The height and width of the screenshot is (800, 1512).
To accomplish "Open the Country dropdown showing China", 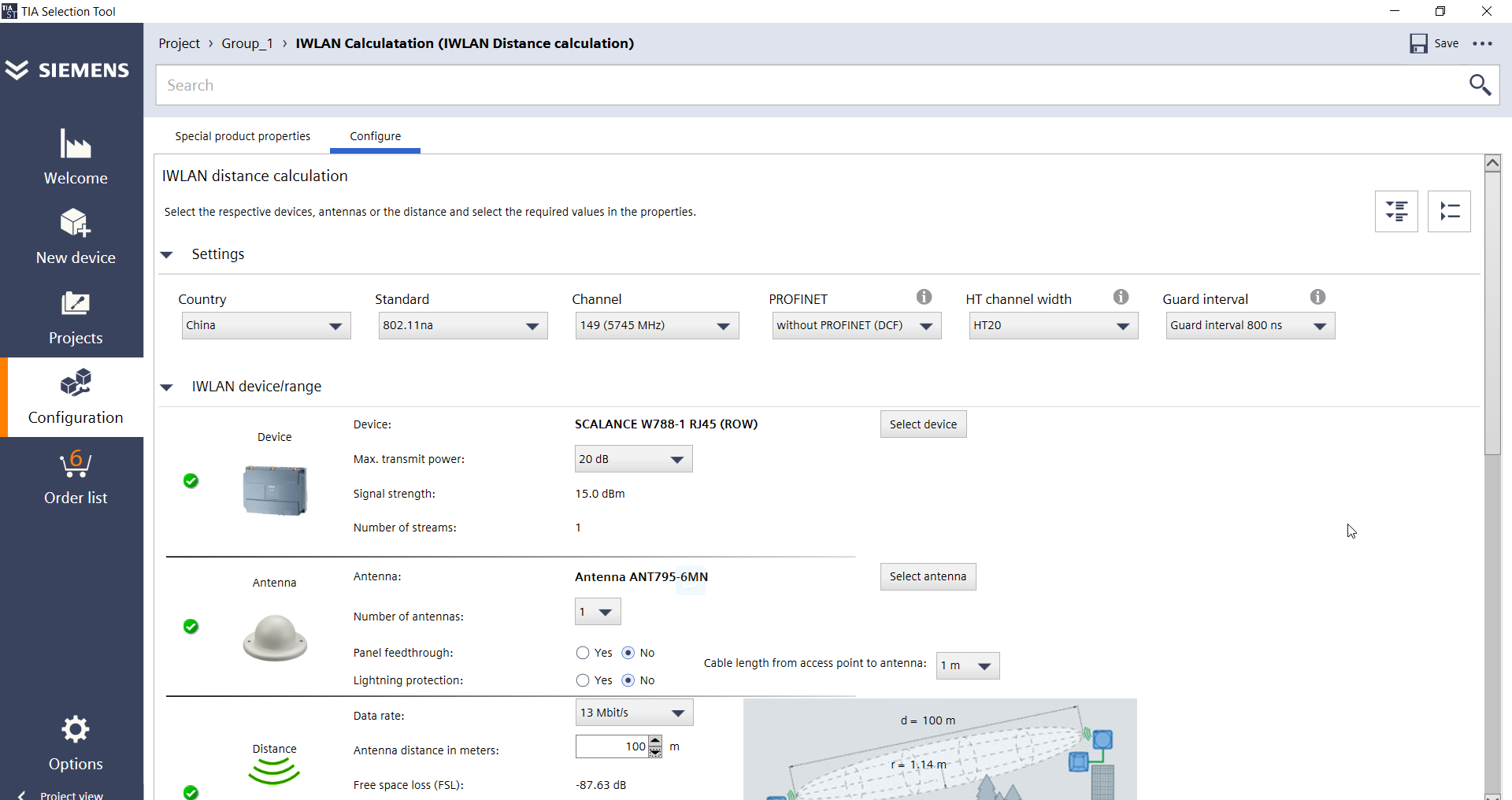I will point(266,326).
